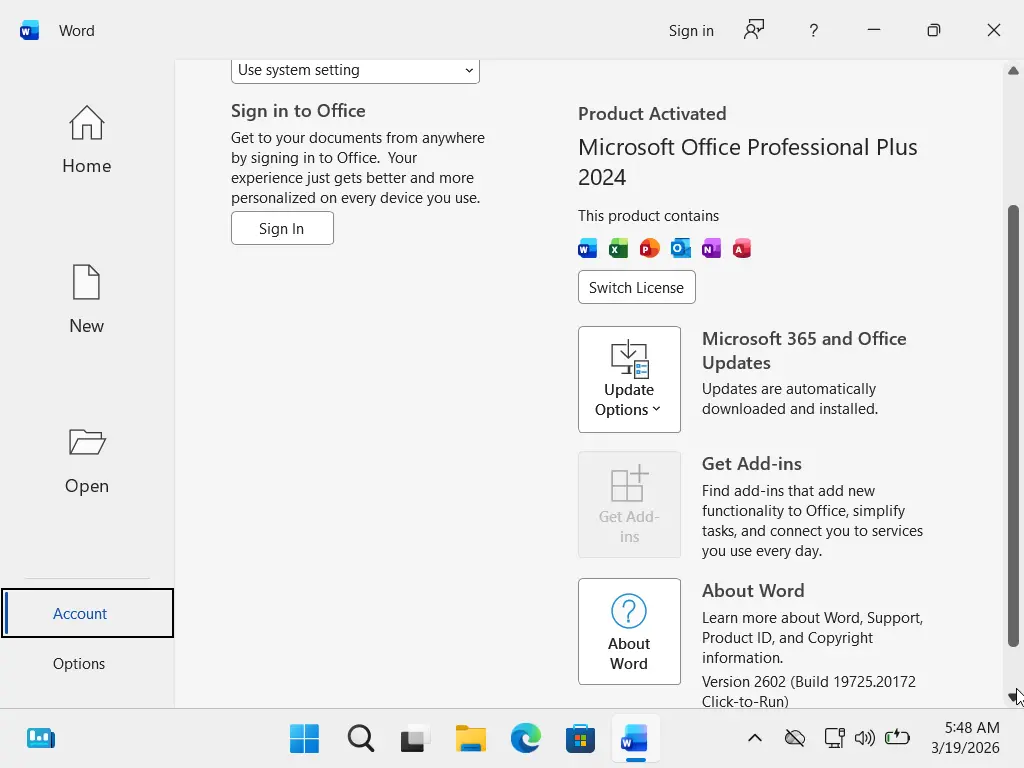
Task: Select New in the sidebar
Action: click(87, 300)
